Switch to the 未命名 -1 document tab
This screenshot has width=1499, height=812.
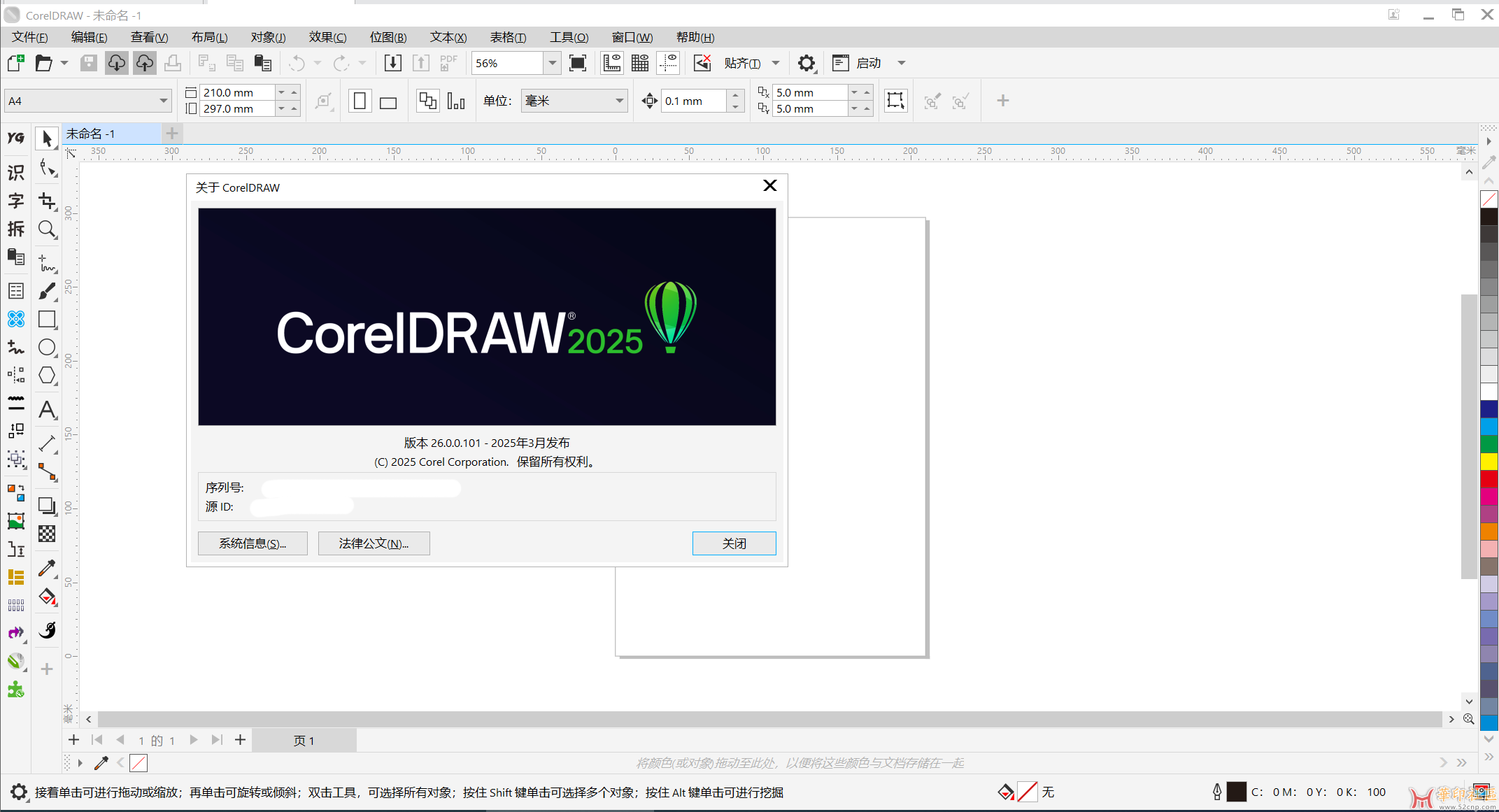(112, 133)
